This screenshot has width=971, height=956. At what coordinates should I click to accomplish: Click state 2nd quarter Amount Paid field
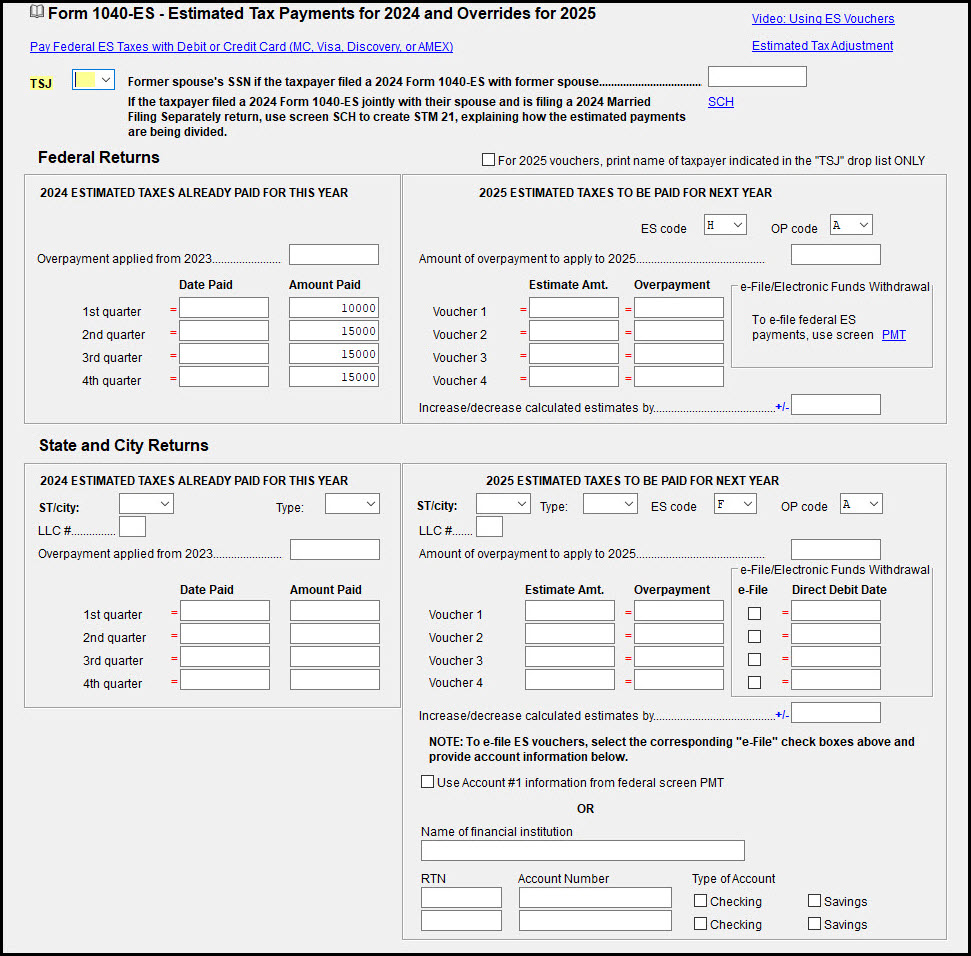pos(335,633)
